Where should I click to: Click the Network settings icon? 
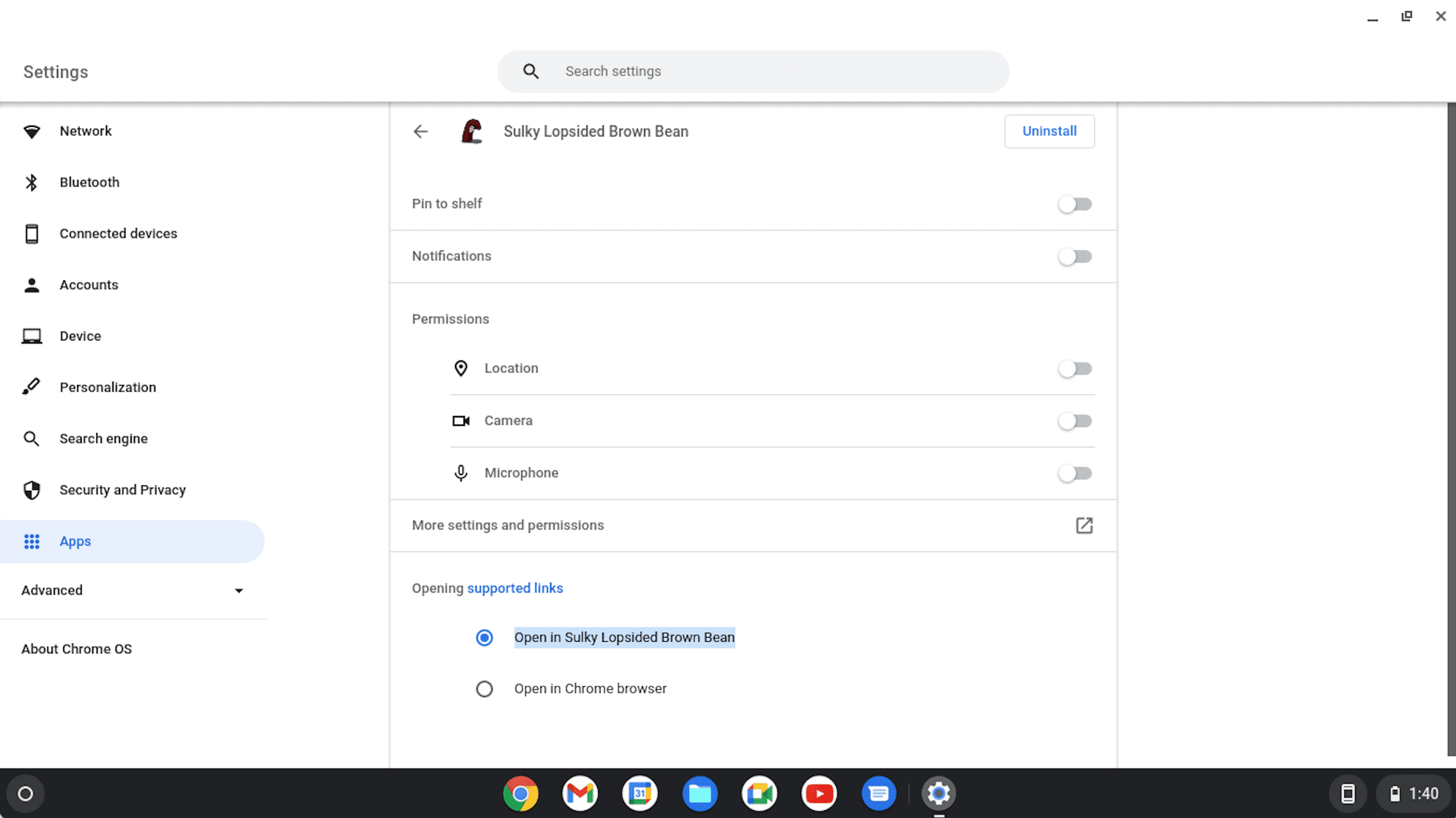[x=32, y=131]
